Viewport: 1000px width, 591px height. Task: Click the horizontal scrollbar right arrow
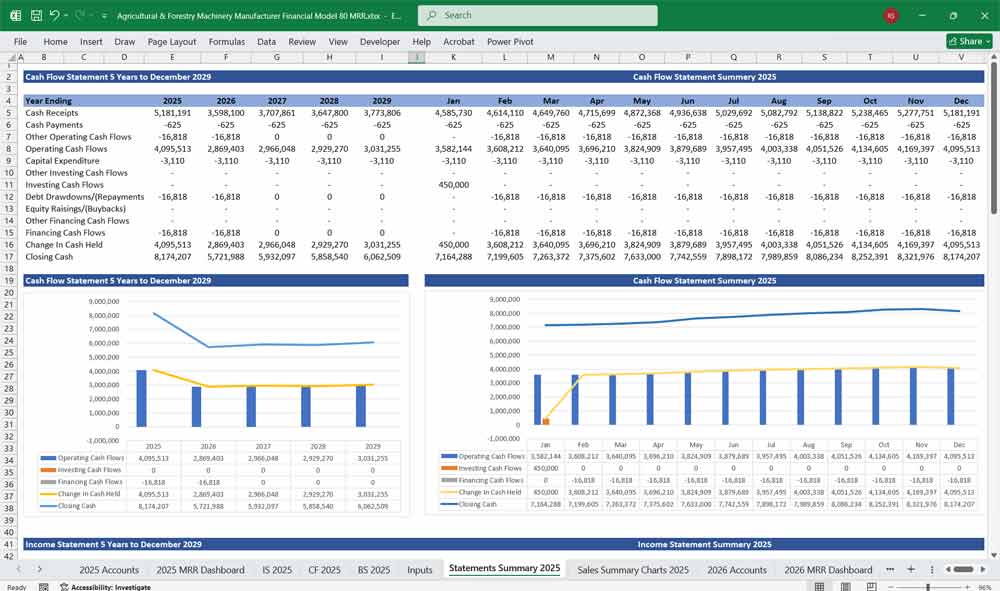pos(982,568)
